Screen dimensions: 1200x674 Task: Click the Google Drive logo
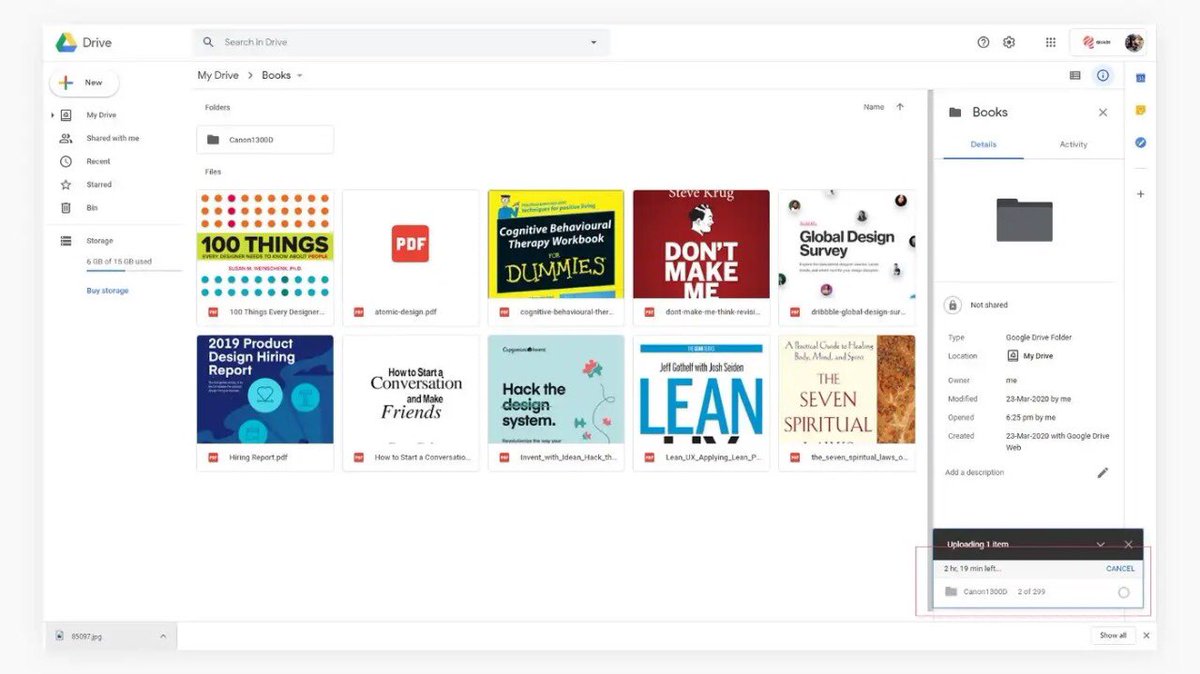[x=66, y=42]
